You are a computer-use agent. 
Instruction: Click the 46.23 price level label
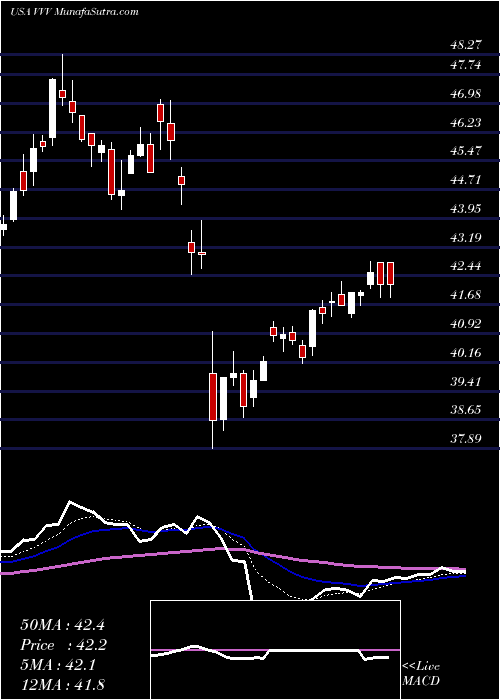coord(465,123)
